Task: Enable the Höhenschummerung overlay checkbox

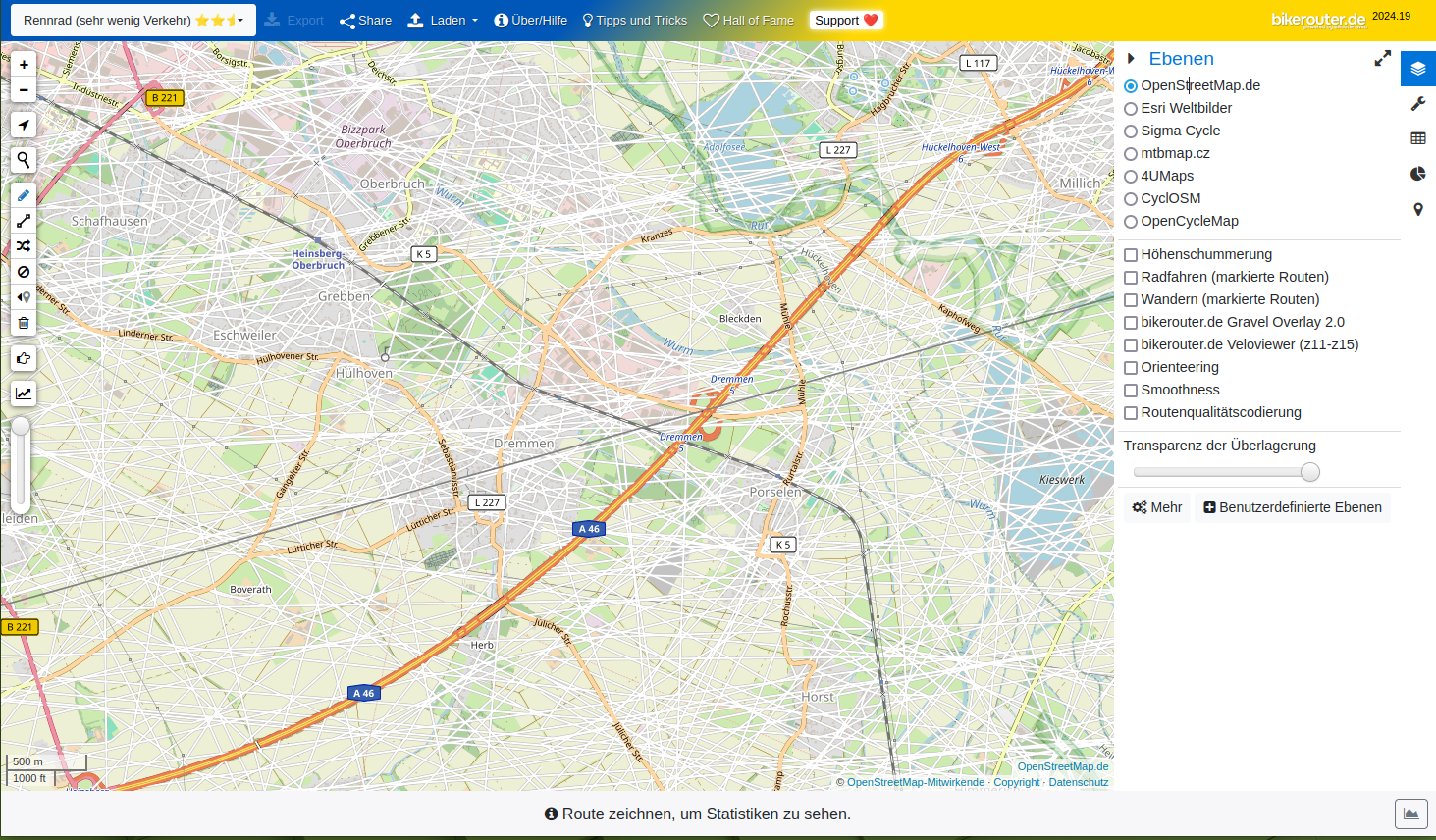Action: click(1131, 255)
